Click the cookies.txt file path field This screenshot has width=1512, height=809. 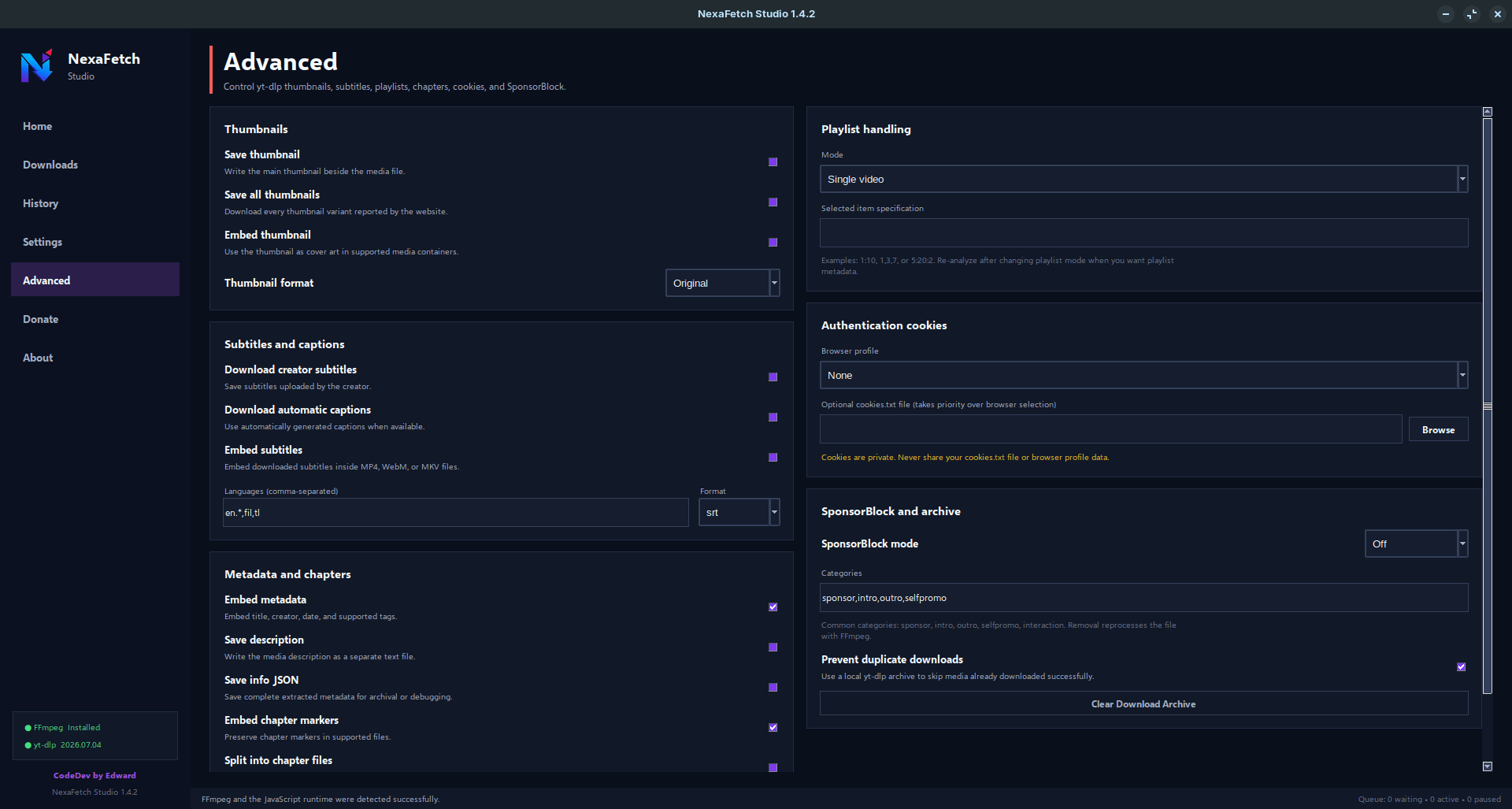(x=1111, y=429)
